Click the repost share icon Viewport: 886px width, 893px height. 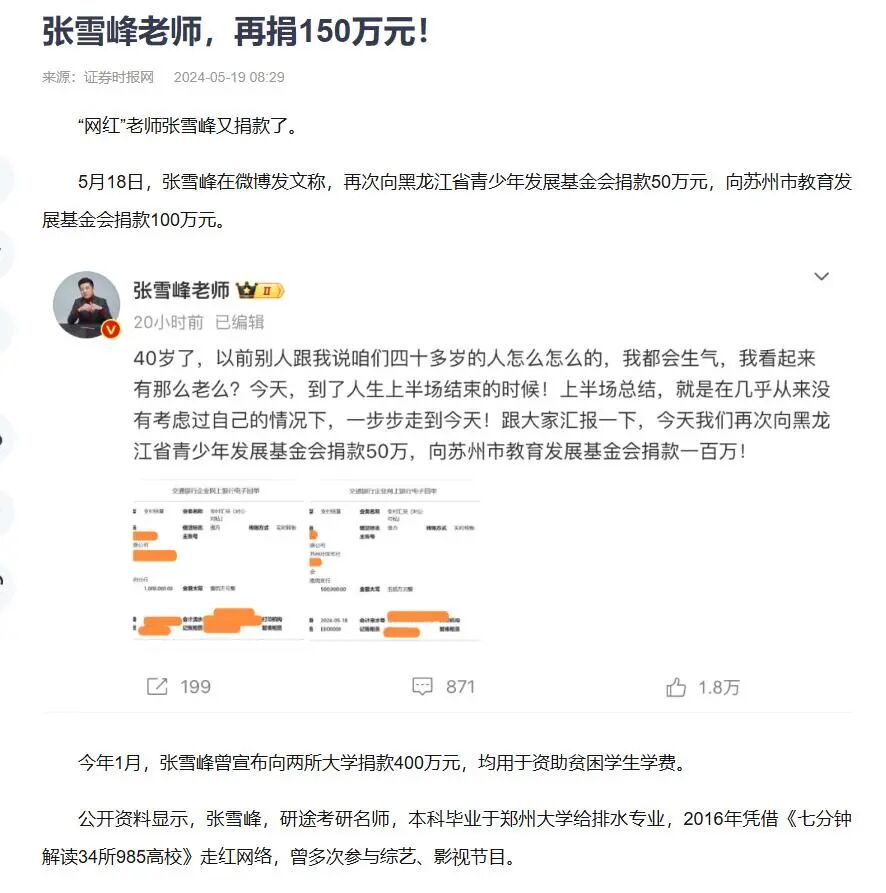[157, 686]
